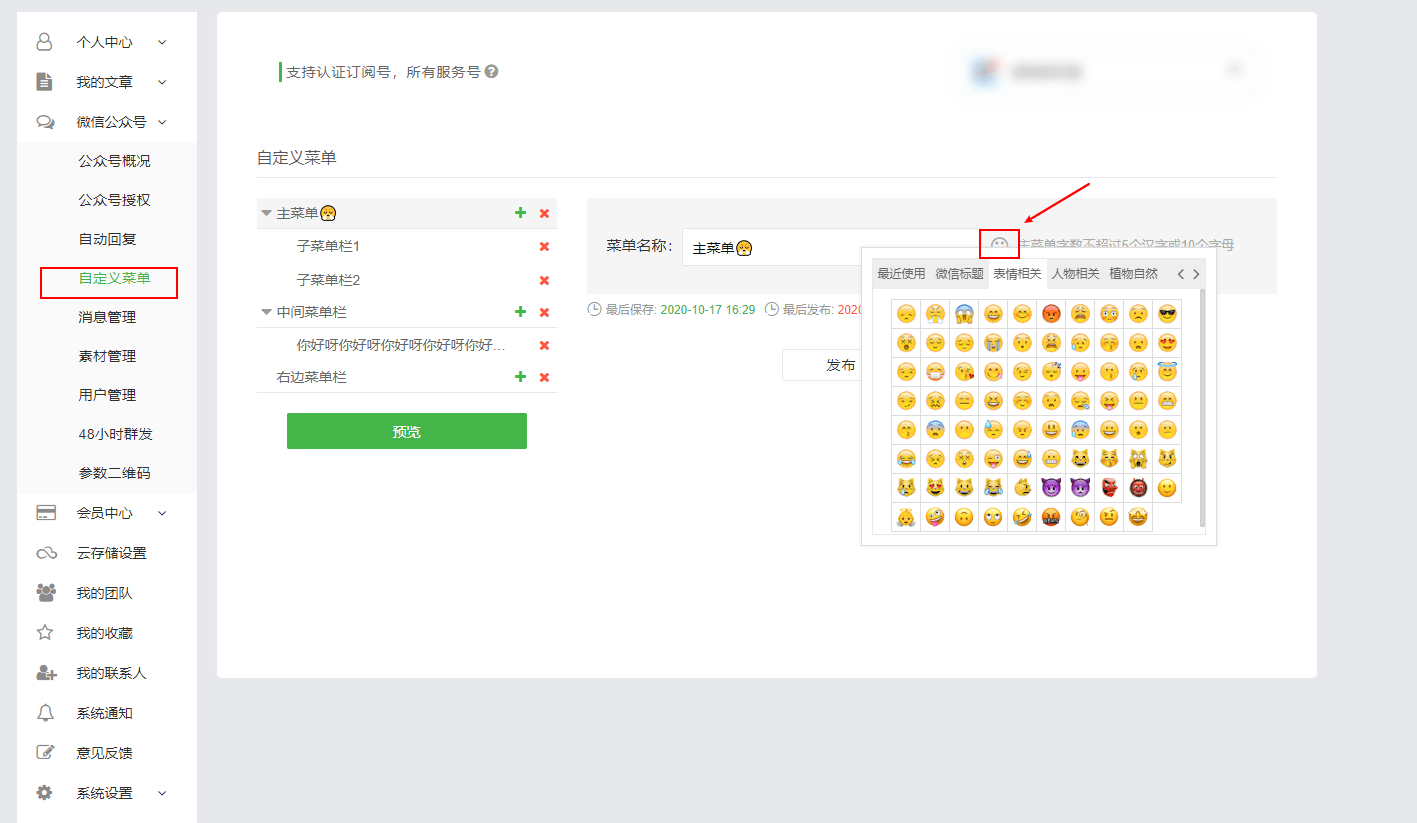The height and width of the screenshot is (823, 1417).
Task: Switch to 表情相关 emoji tab
Action: (x=1017, y=274)
